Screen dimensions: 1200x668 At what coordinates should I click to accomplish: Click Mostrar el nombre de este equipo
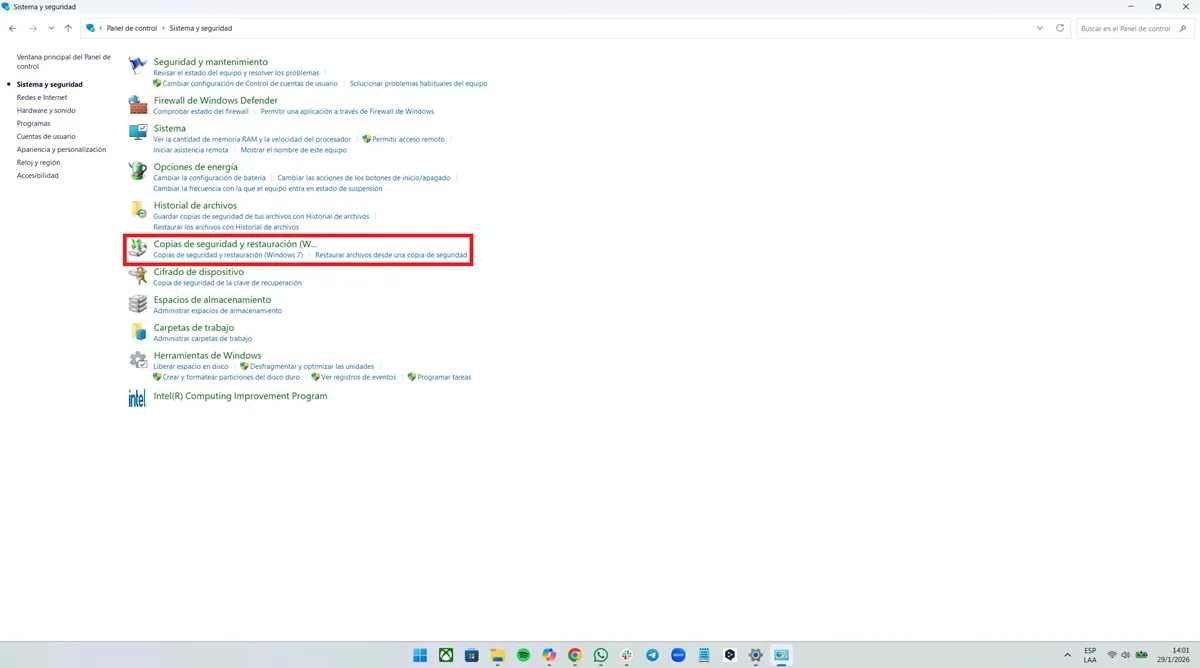tap(293, 150)
